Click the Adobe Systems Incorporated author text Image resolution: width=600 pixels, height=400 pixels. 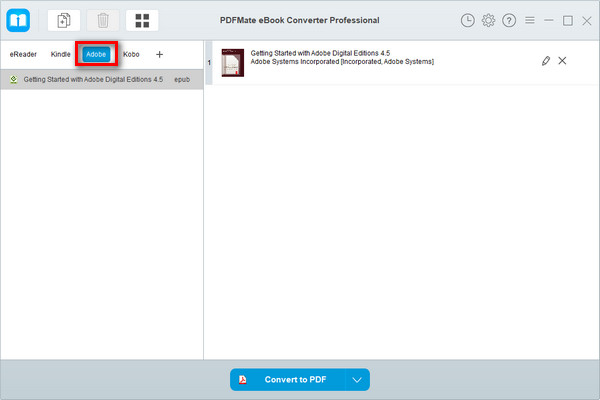[342, 62]
